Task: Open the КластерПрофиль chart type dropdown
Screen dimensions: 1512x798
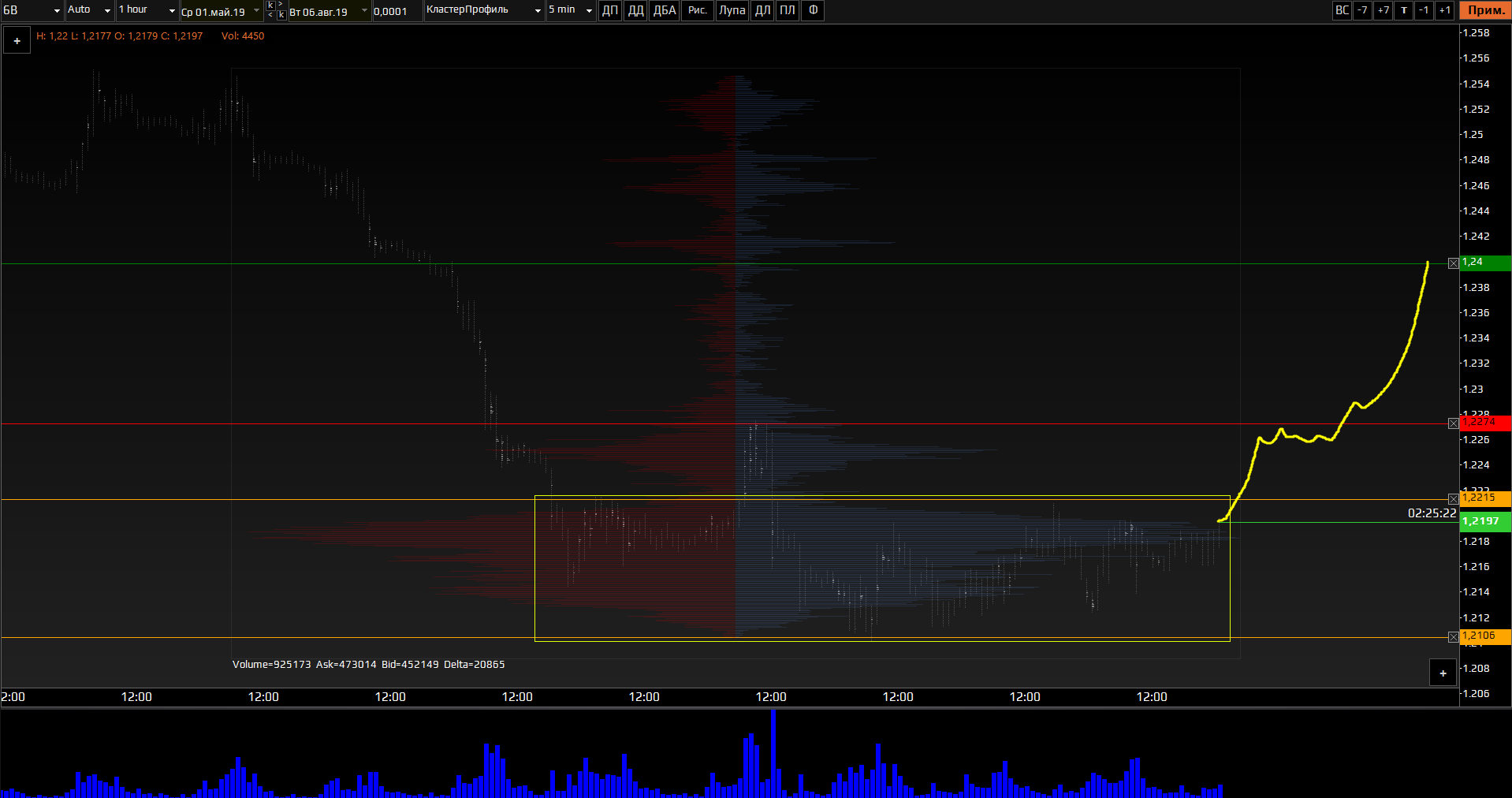Action: point(483,10)
